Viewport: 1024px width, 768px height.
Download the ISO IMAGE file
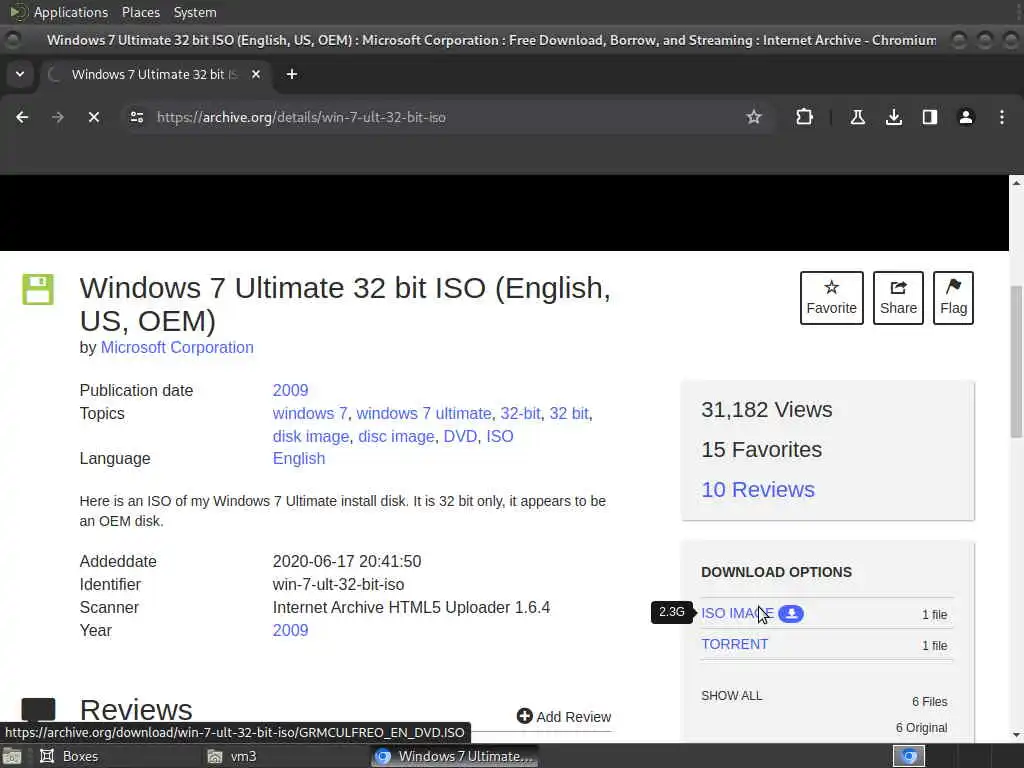pyautogui.click(x=737, y=613)
